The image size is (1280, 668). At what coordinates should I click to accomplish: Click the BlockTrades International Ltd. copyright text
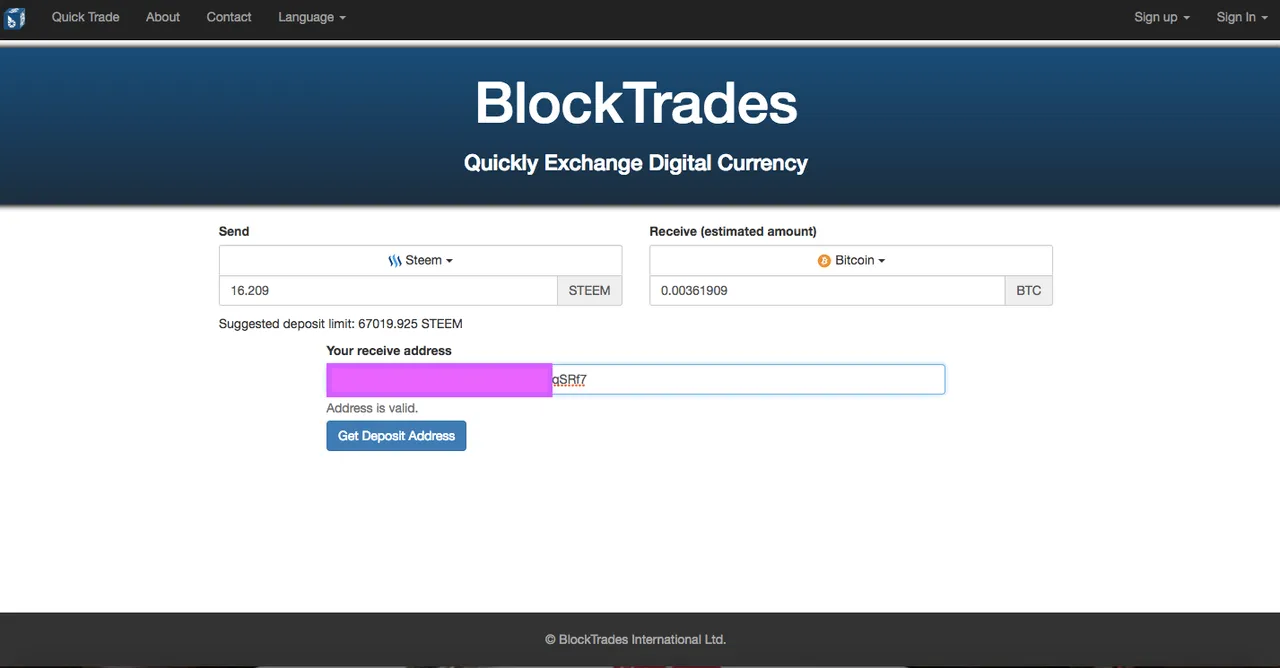(636, 639)
